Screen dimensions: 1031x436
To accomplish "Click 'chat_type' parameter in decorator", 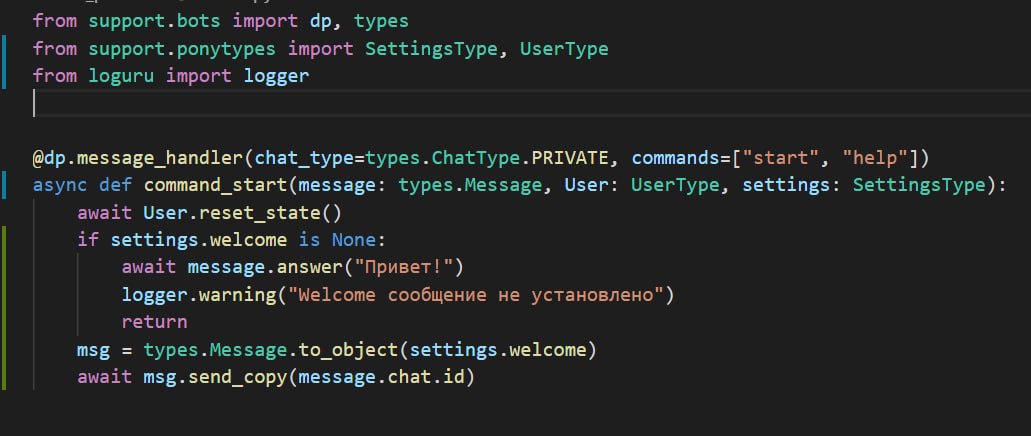I will click(304, 158).
